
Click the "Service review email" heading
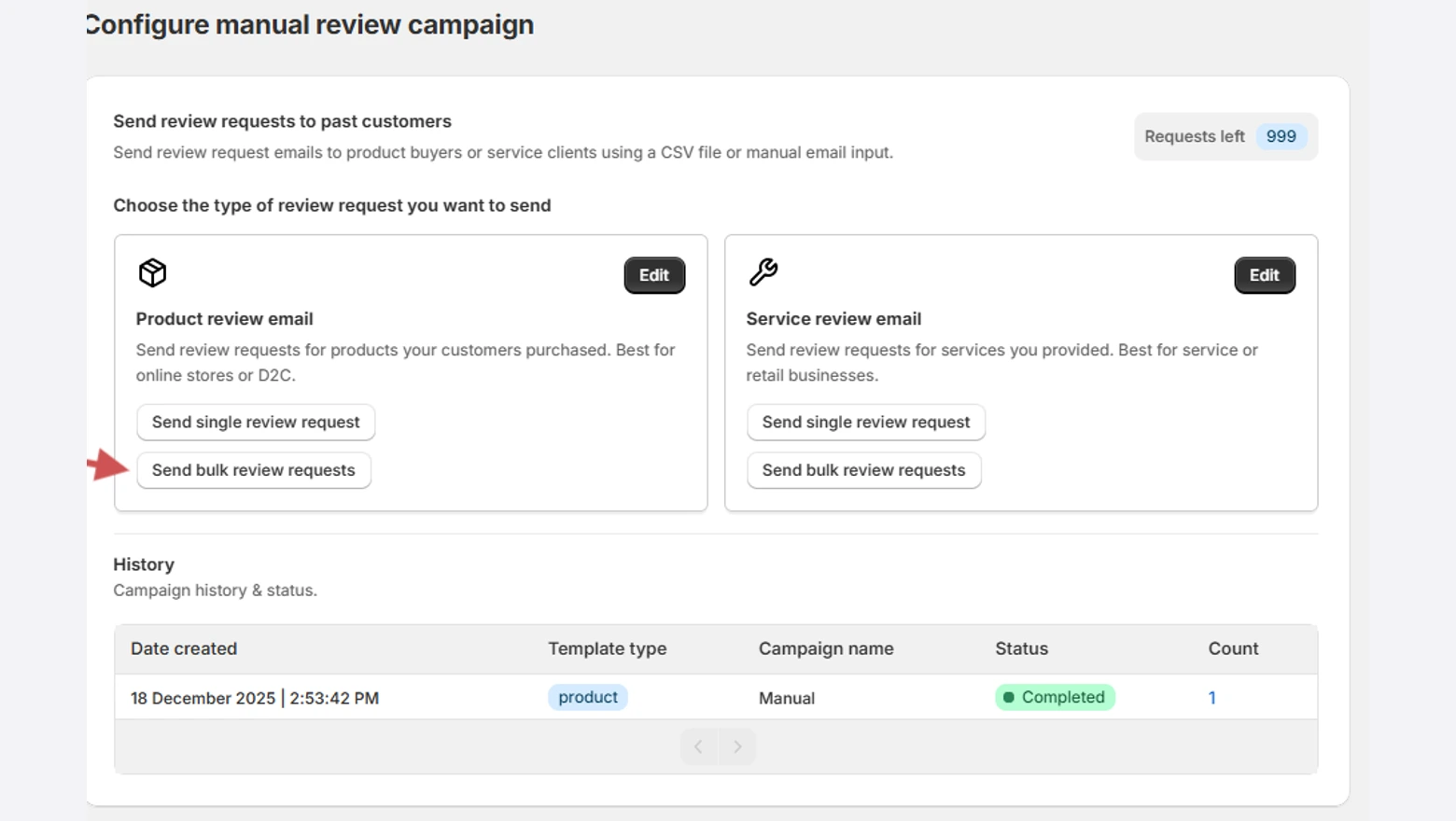pos(833,319)
